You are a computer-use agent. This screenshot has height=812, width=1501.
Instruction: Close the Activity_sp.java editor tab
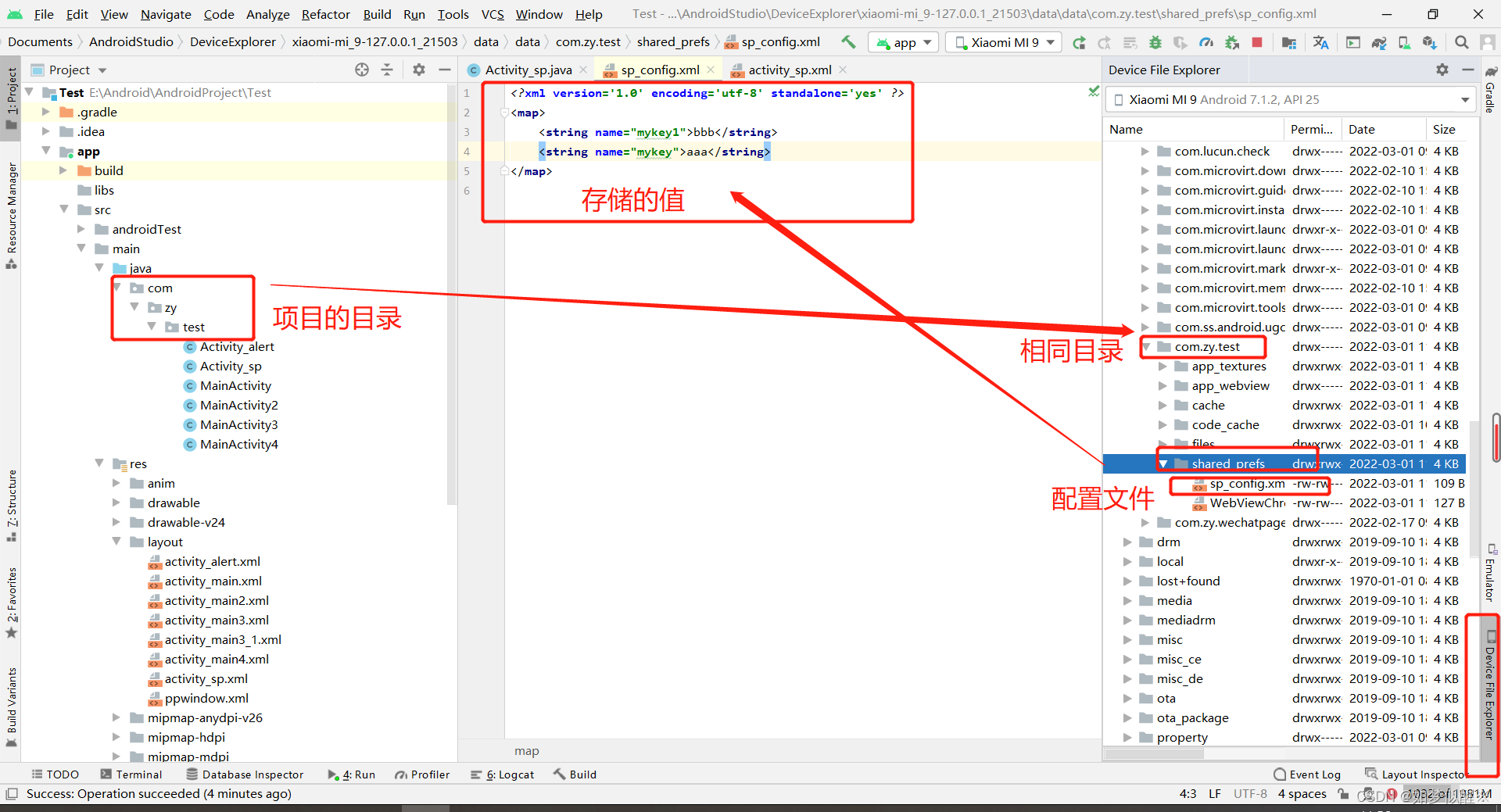583,70
